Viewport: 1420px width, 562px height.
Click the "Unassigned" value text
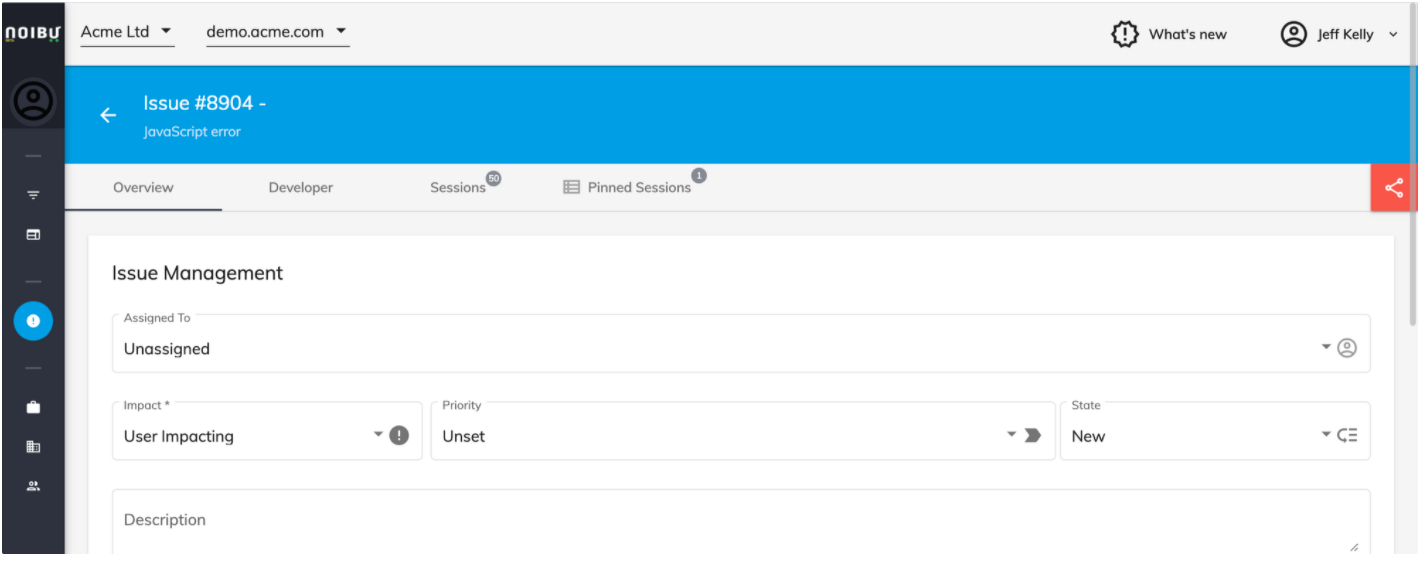(x=167, y=349)
